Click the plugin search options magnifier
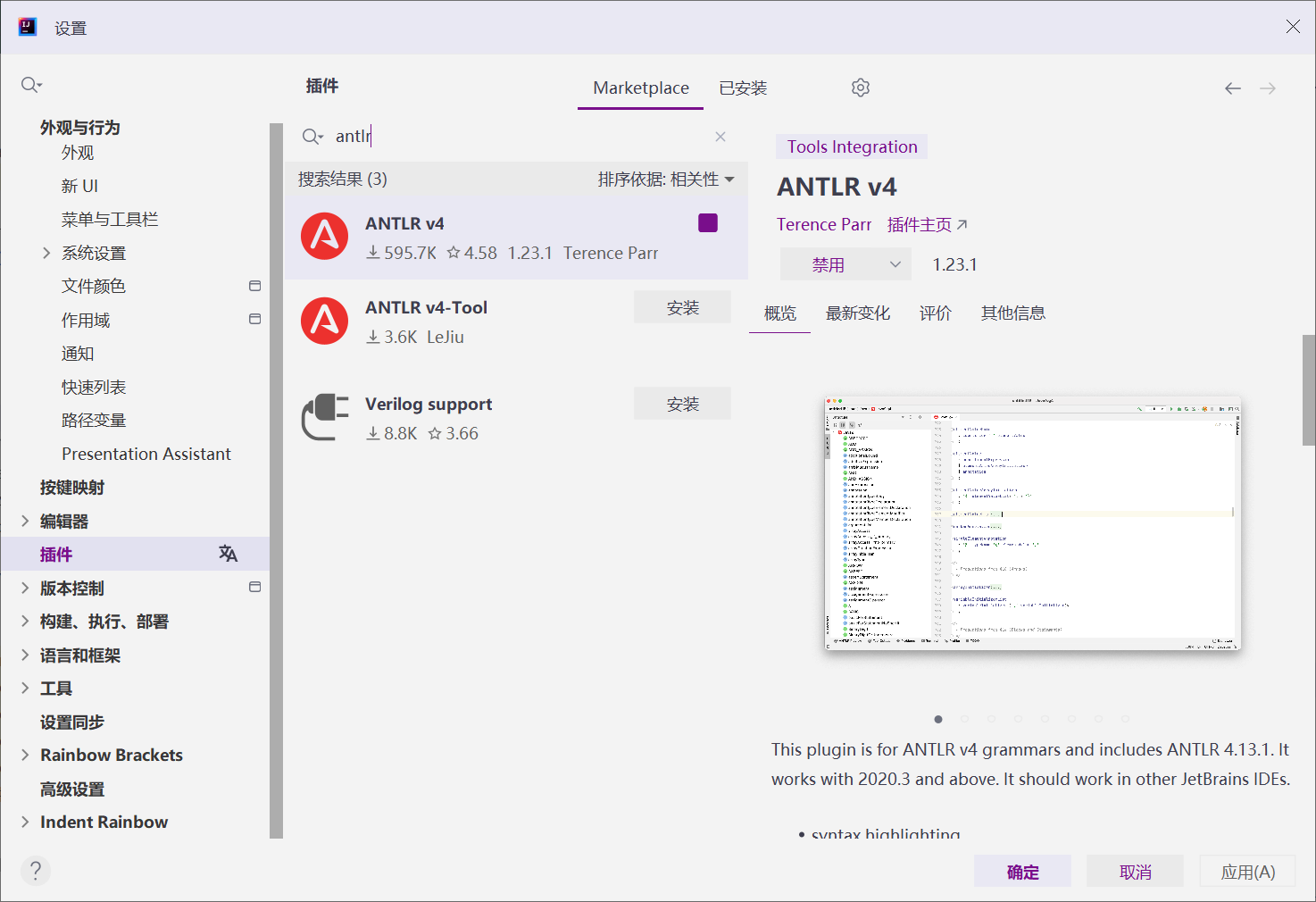 pyautogui.click(x=312, y=137)
